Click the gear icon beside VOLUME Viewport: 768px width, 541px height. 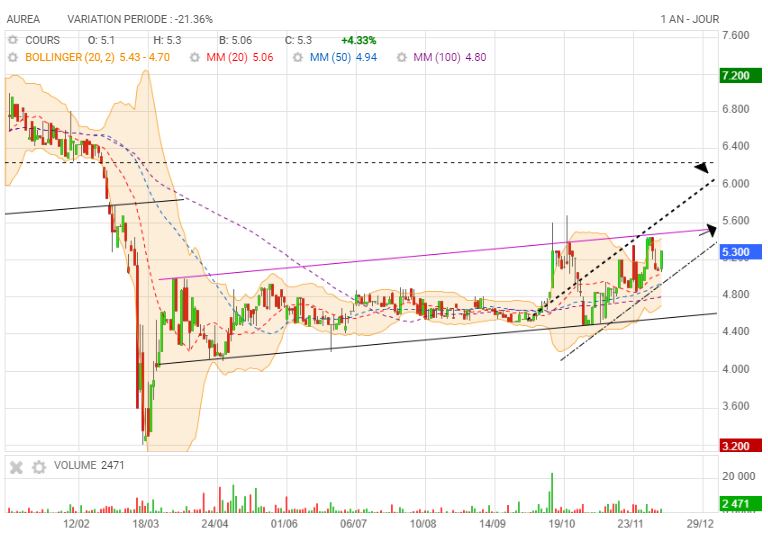pyautogui.click(x=39, y=467)
